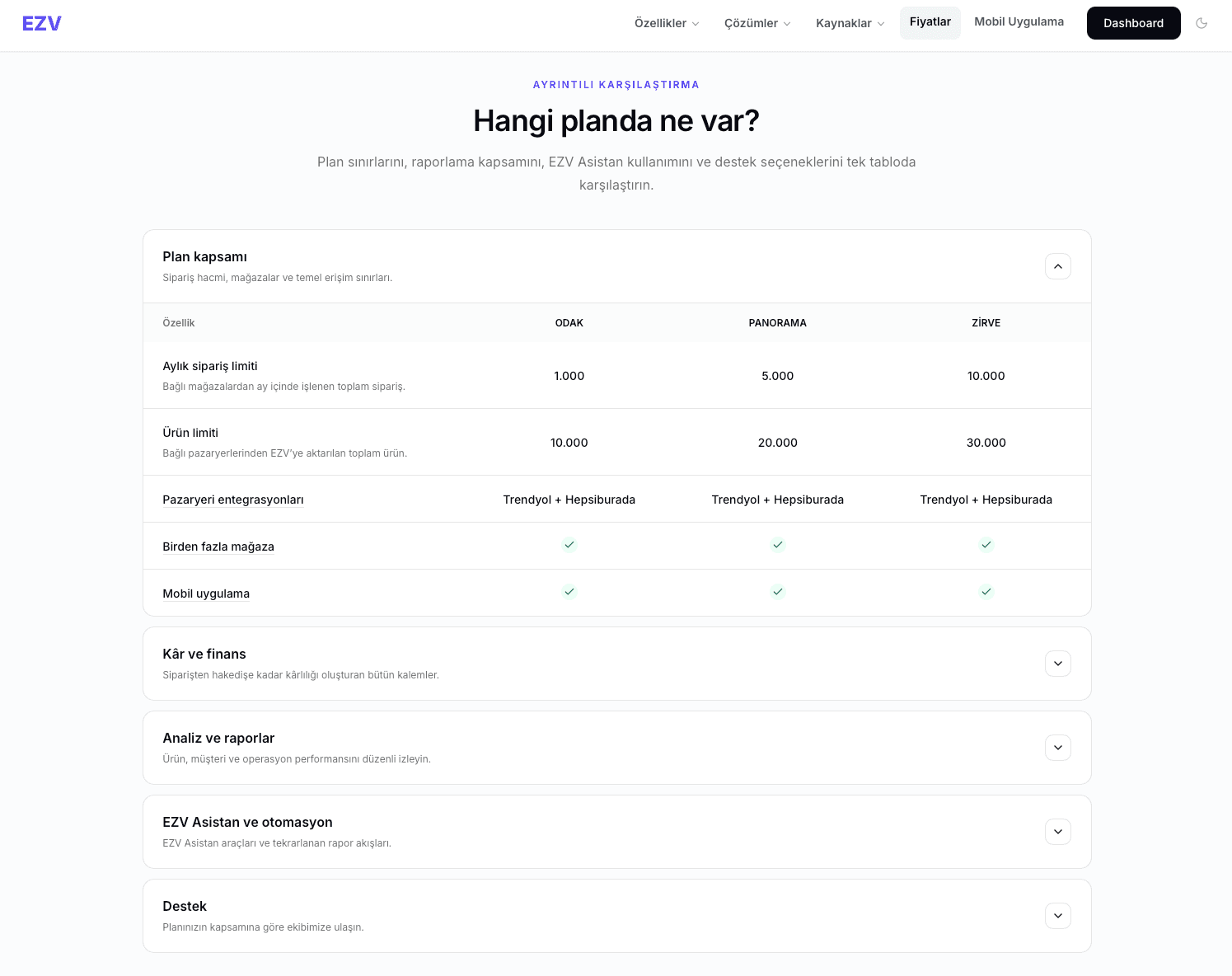This screenshot has height=976, width=1232.
Task: Click the Hangi planda ne var? heading
Action: [616, 121]
